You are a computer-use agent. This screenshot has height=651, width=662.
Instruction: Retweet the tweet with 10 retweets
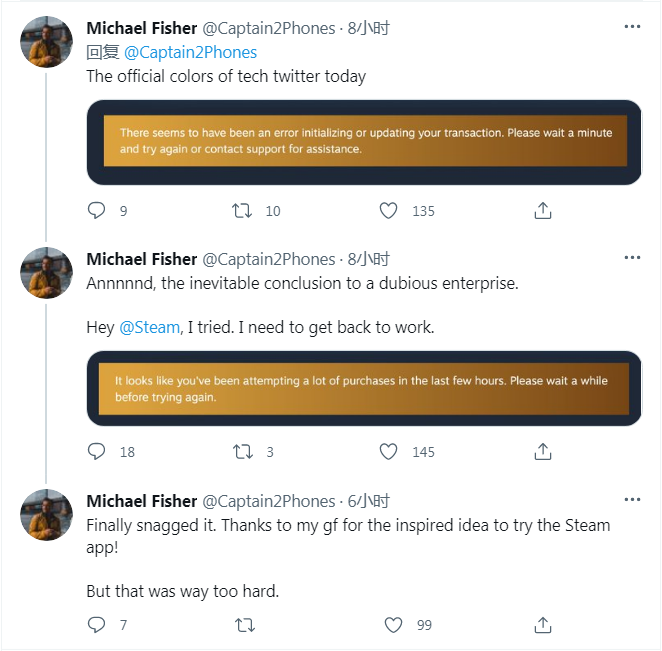click(x=243, y=211)
